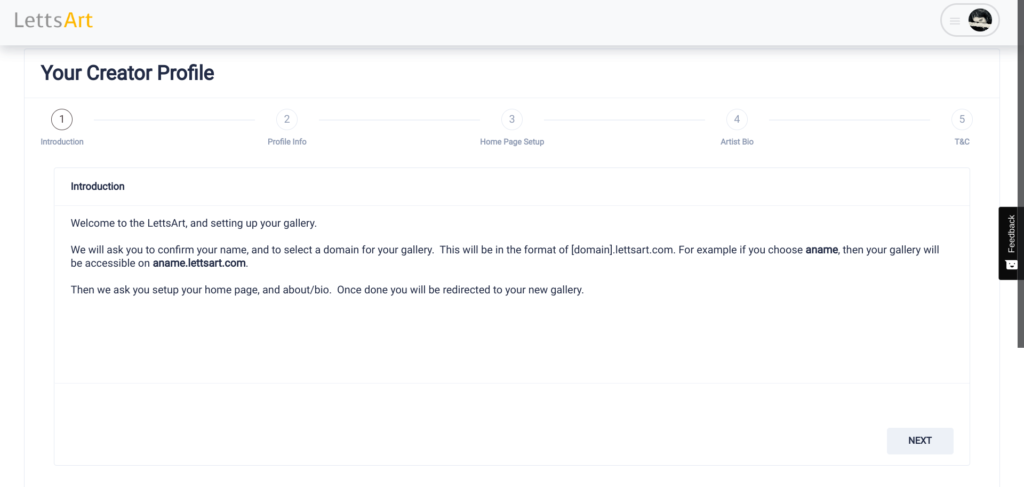Image resolution: width=1024 pixels, height=487 pixels.
Task: Click the NEXT button
Action: coord(920,441)
